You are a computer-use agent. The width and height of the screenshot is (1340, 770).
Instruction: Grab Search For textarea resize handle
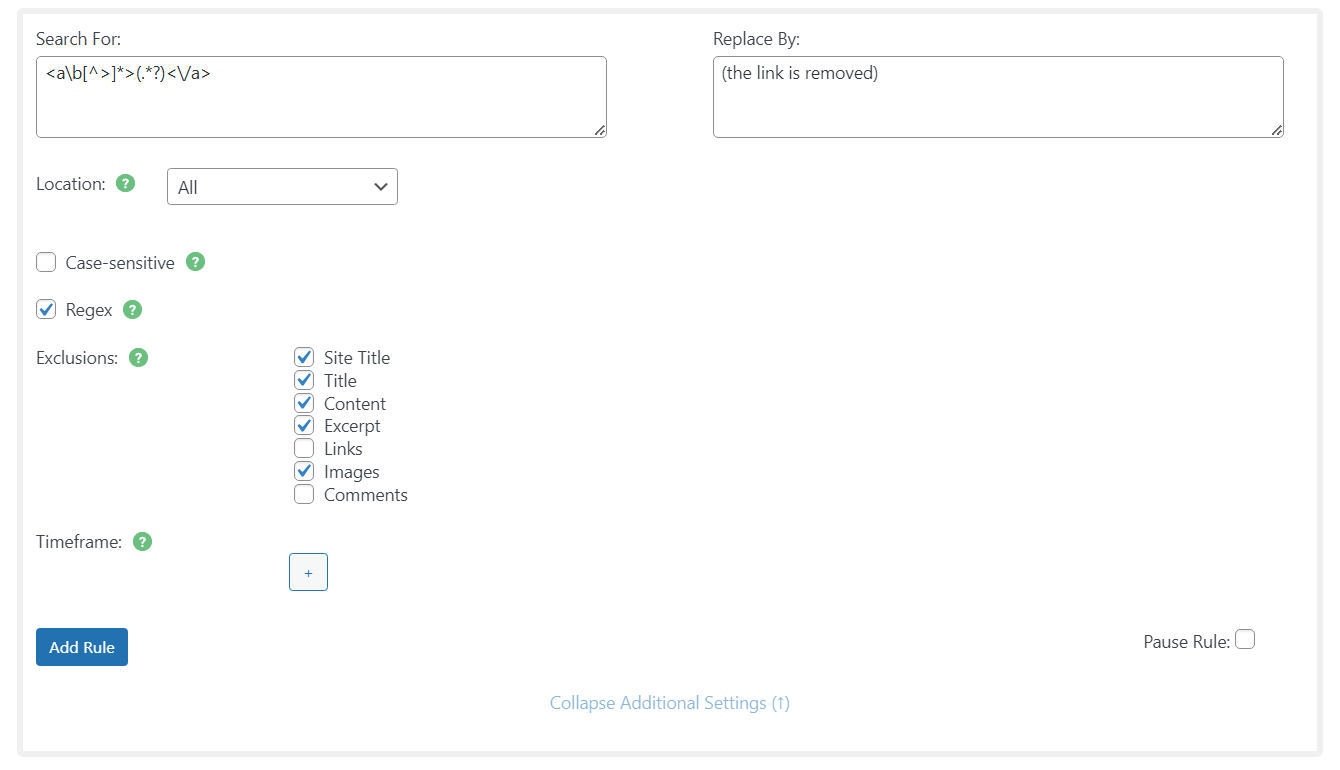point(599,130)
